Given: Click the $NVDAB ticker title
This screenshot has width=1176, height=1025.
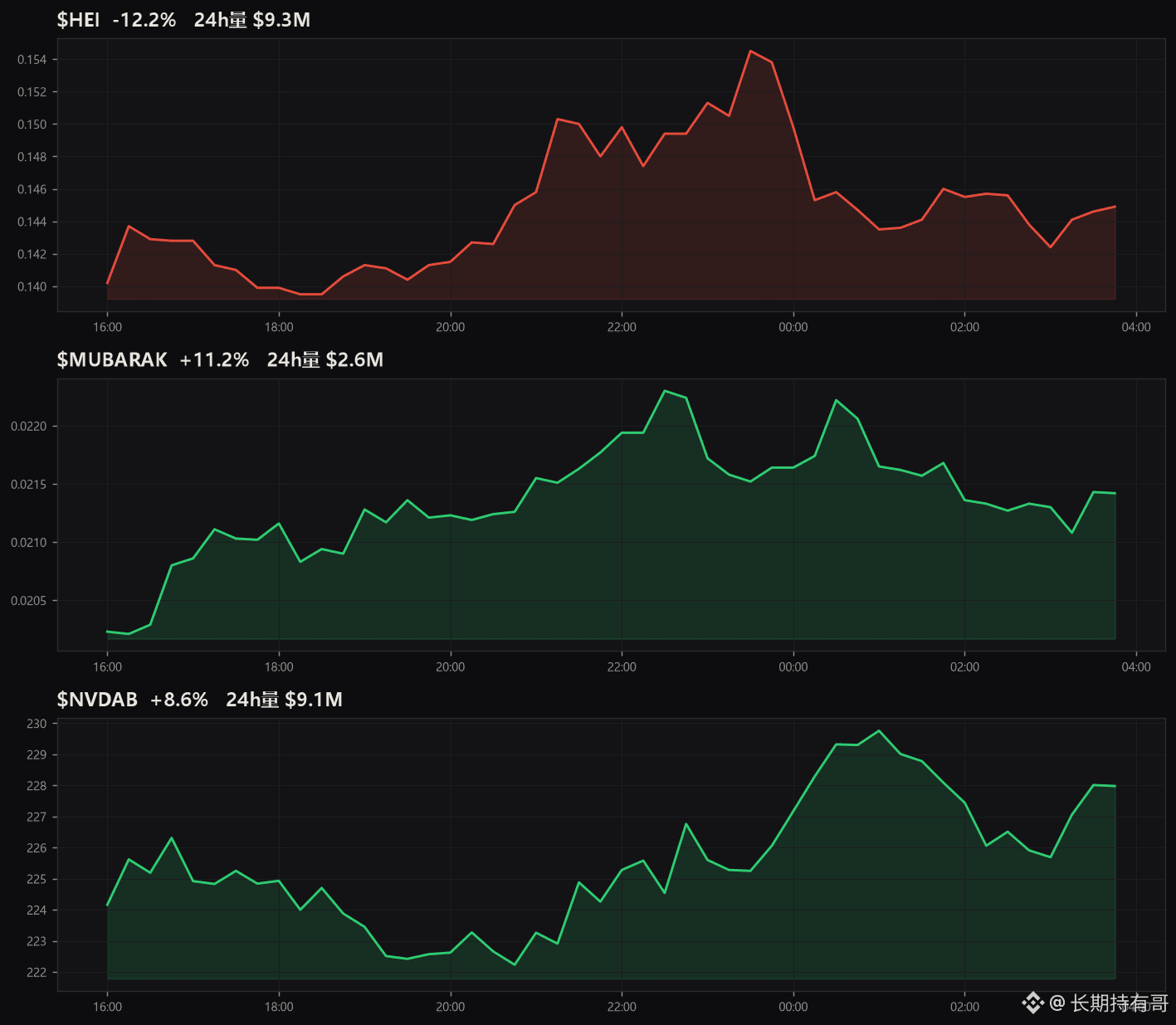Looking at the screenshot, I should tap(97, 700).
